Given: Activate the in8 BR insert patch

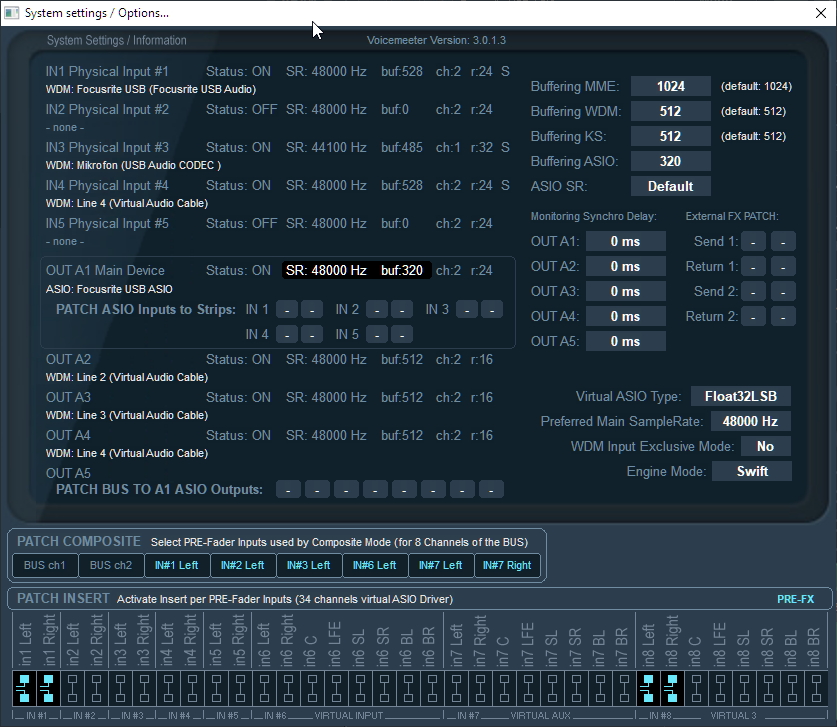Looking at the screenshot, I should point(814,687).
